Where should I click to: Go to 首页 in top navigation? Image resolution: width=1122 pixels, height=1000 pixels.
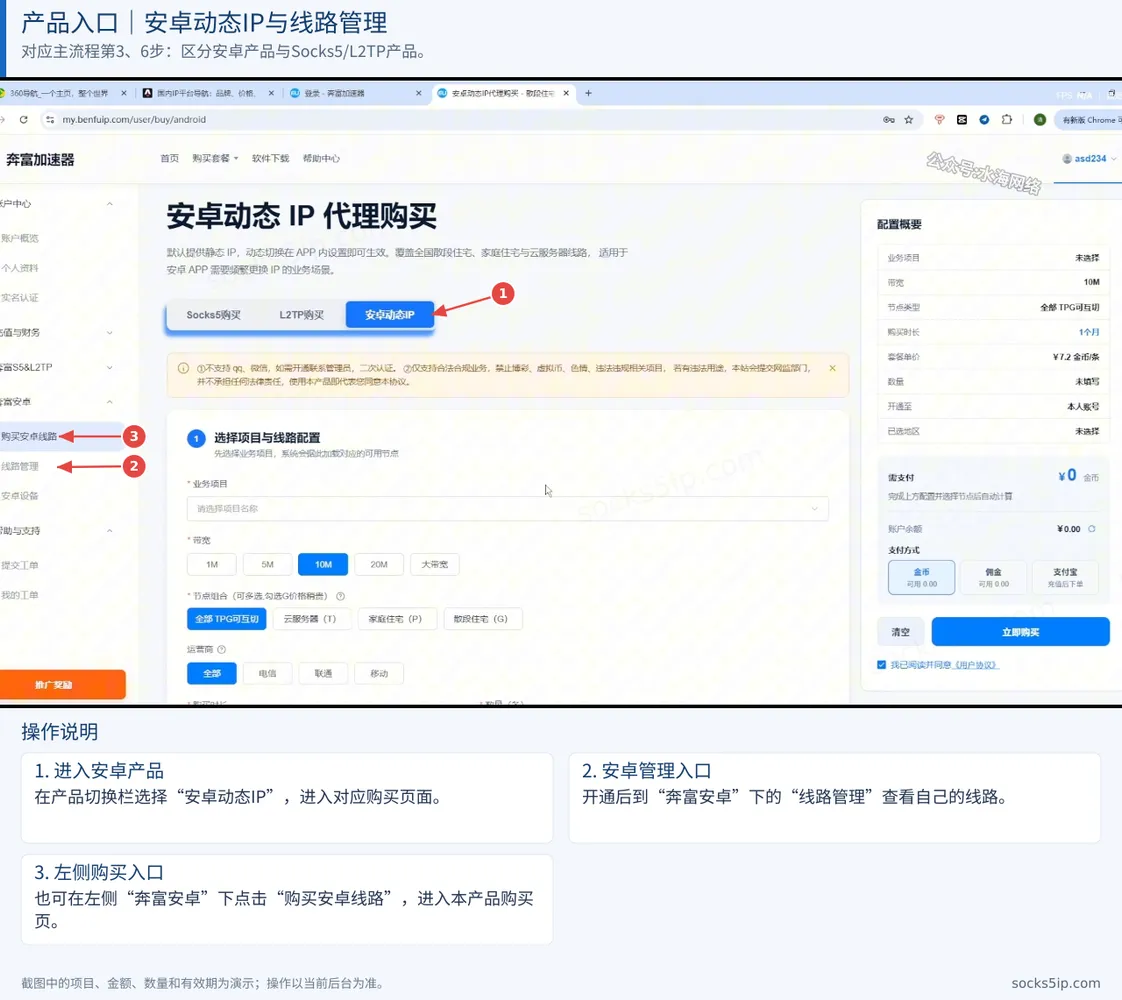[170, 158]
